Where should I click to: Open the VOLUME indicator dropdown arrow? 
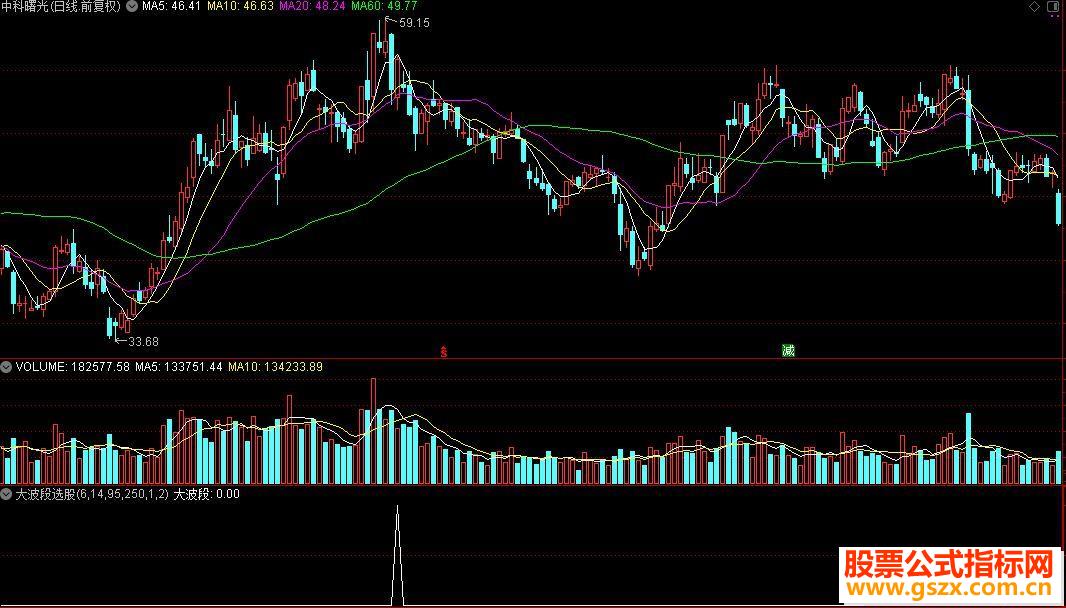(x=6, y=367)
